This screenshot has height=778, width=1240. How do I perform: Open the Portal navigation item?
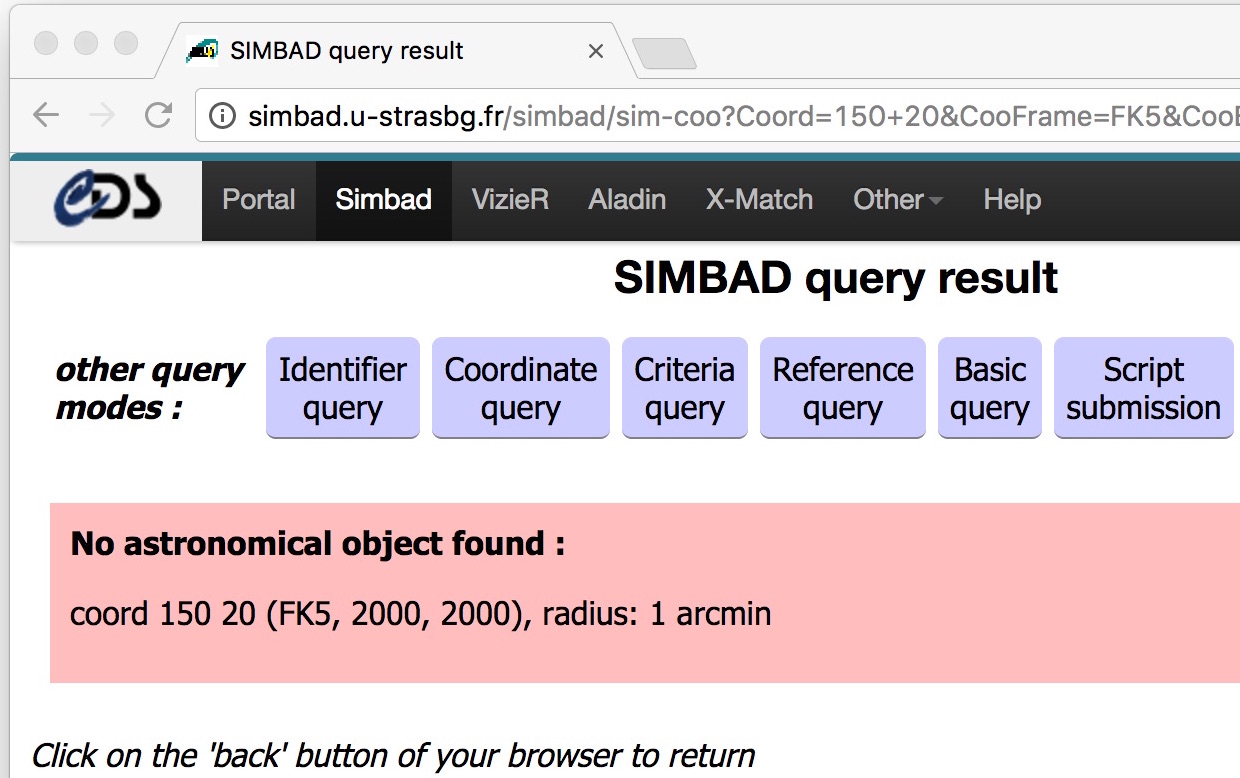pyautogui.click(x=259, y=200)
